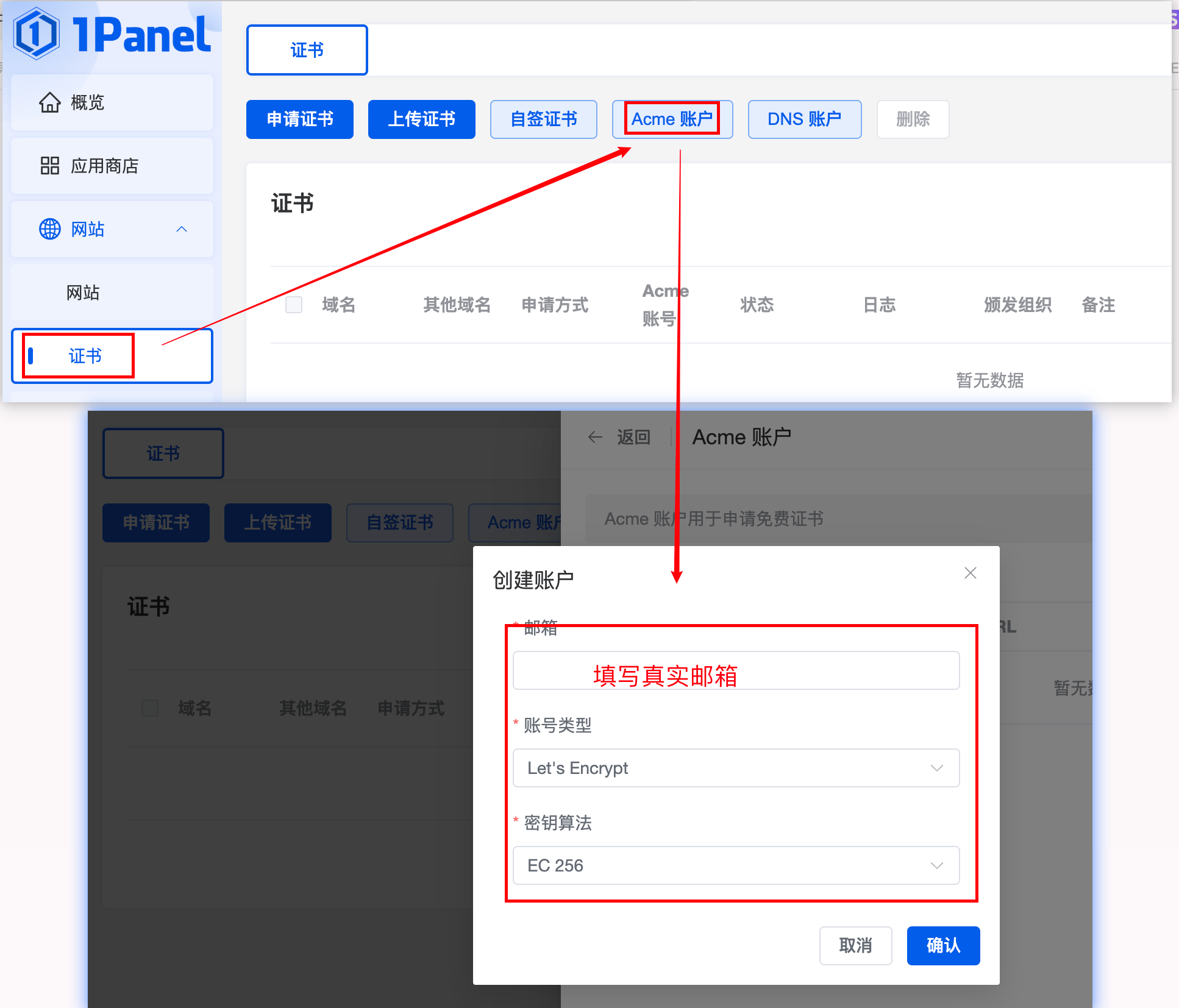Click the 1Panel logo icon

pyautogui.click(x=37, y=34)
